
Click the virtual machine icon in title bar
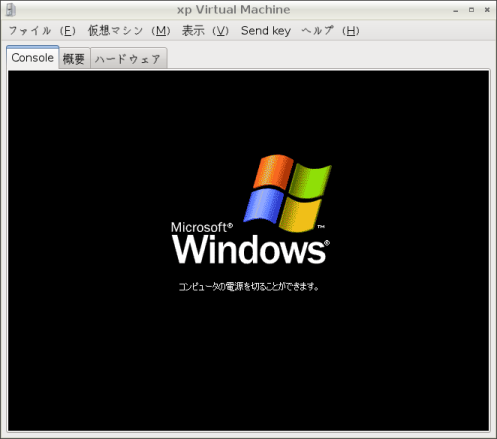point(10,10)
